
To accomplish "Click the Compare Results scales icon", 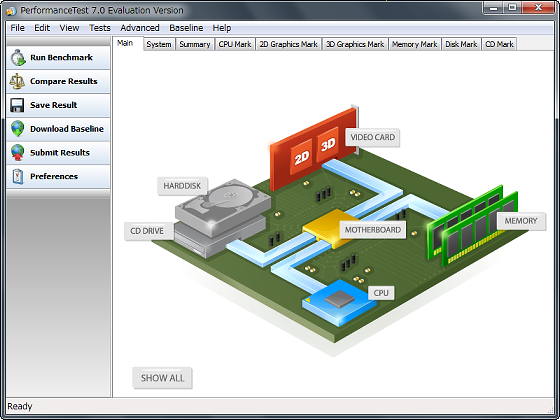I will [x=17, y=81].
